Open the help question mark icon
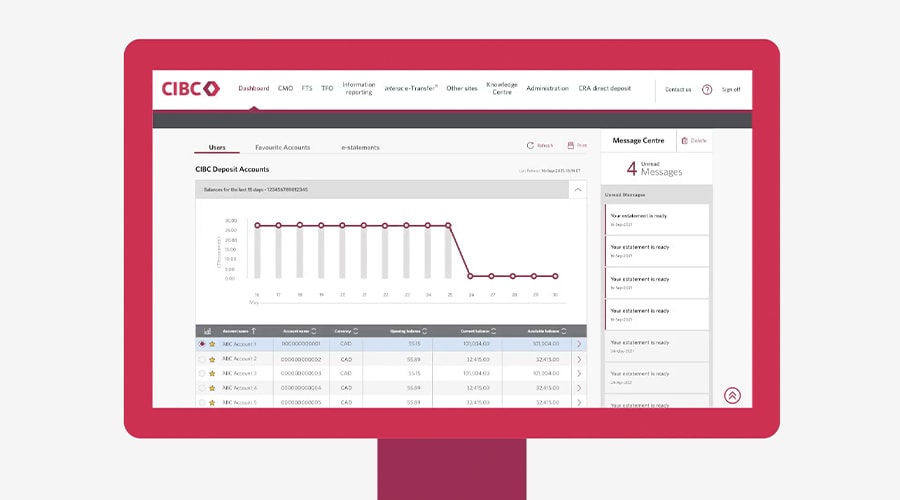The height and width of the screenshot is (500, 900). pos(707,90)
